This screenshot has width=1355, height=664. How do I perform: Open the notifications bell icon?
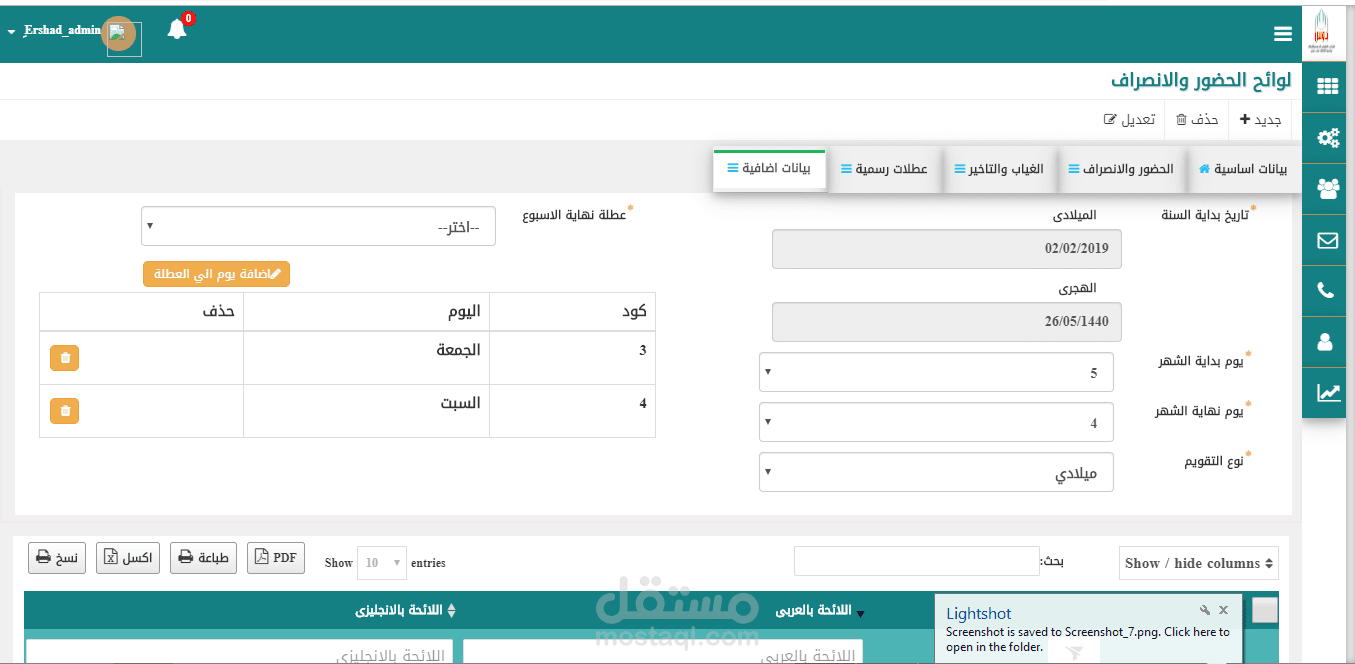(178, 29)
